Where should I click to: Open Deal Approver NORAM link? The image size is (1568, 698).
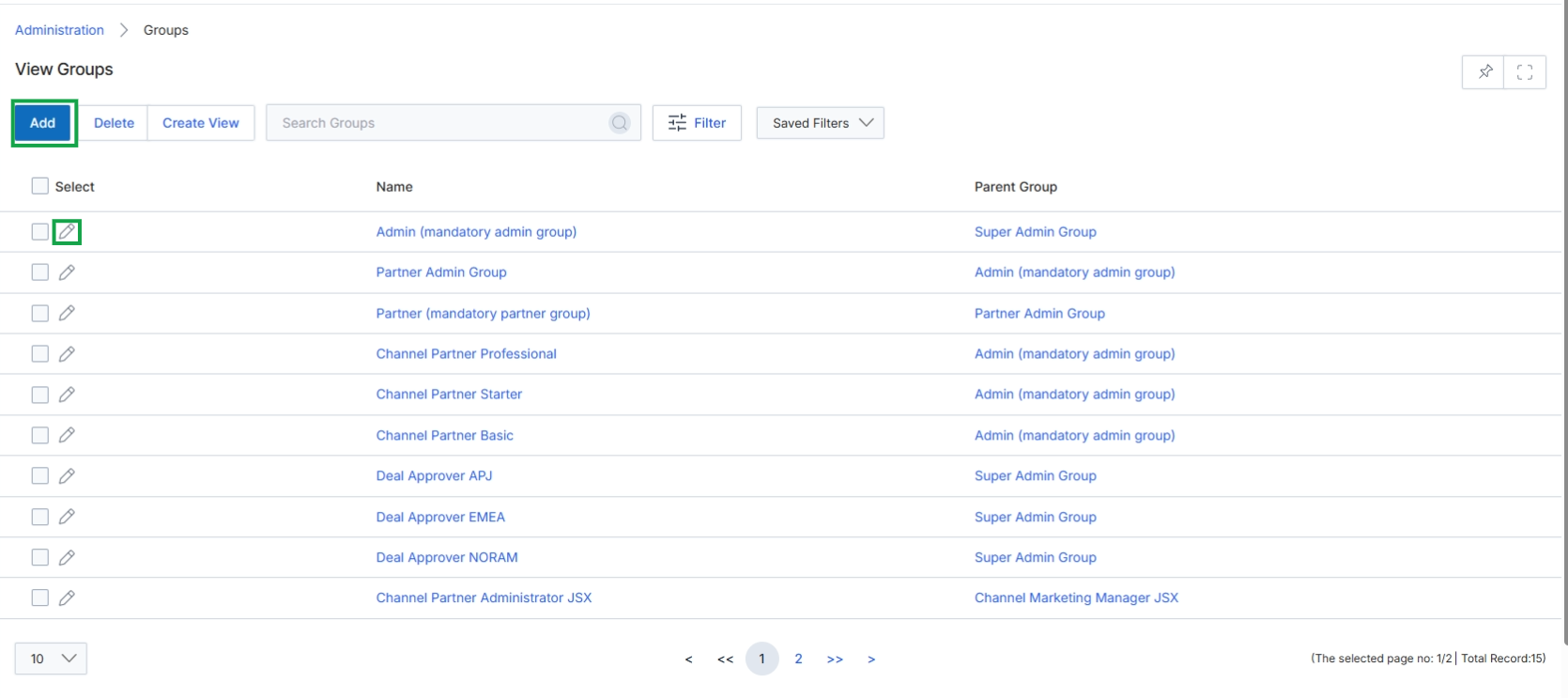point(447,558)
